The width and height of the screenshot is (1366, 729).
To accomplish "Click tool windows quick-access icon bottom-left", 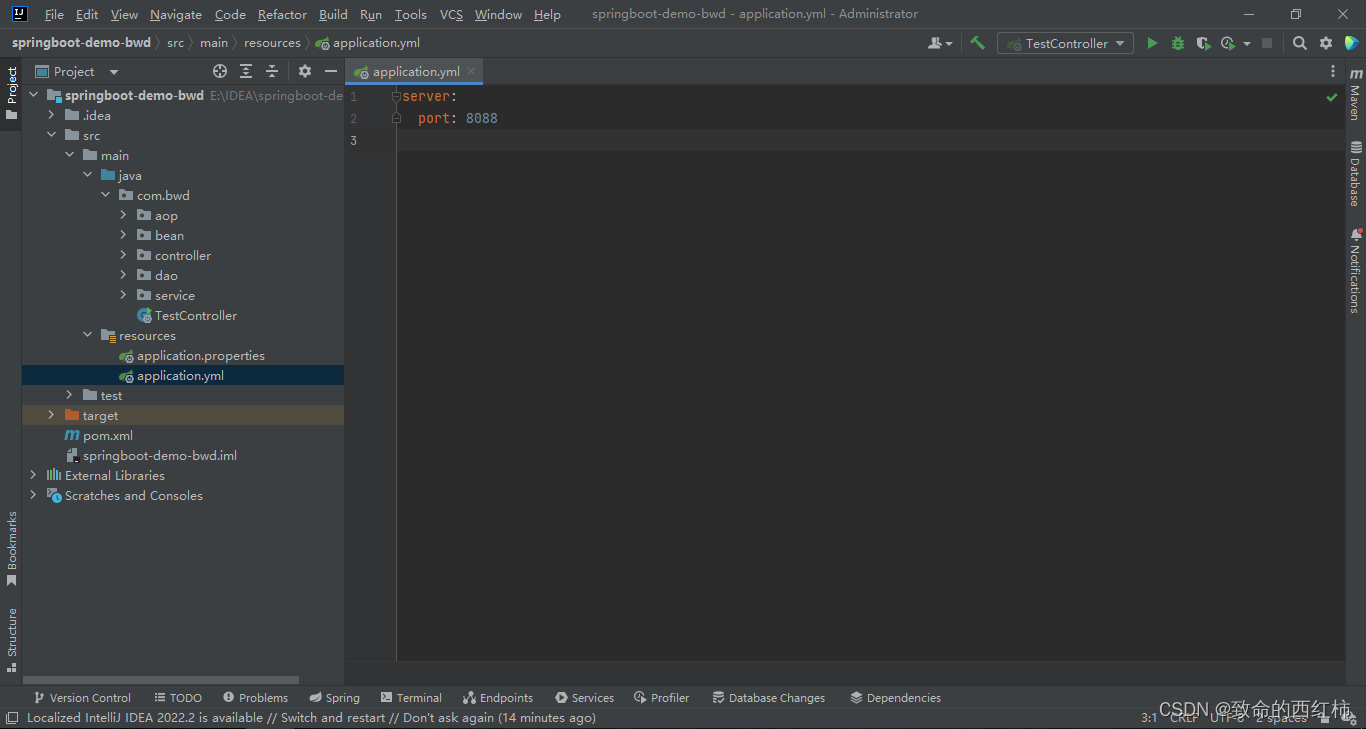I will pyautogui.click(x=11, y=718).
